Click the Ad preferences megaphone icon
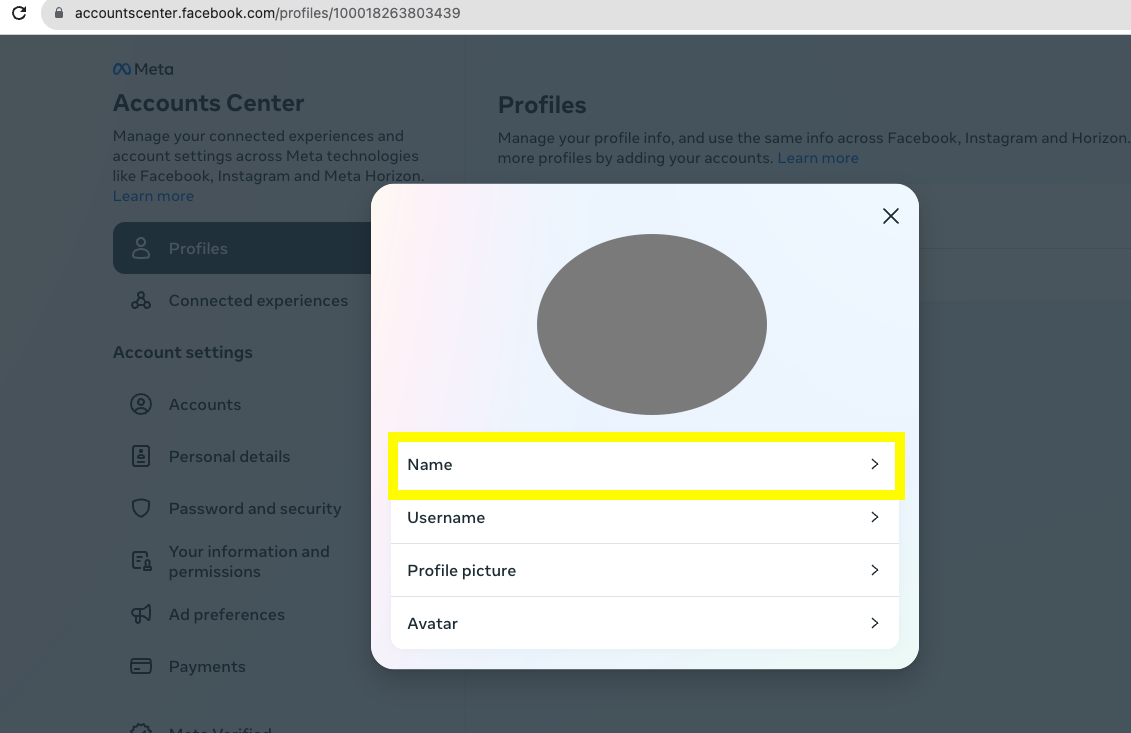 (141, 615)
